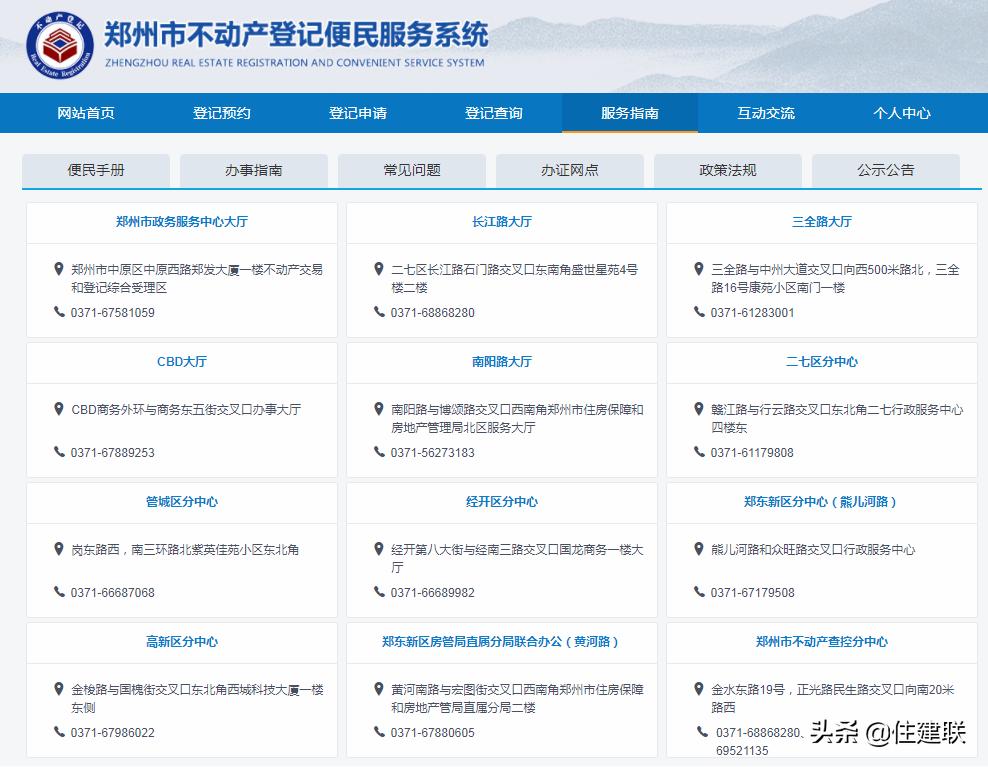Click phone icon beside 0371-61179808
Image resolution: width=988 pixels, height=767 pixels.
tap(699, 452)
